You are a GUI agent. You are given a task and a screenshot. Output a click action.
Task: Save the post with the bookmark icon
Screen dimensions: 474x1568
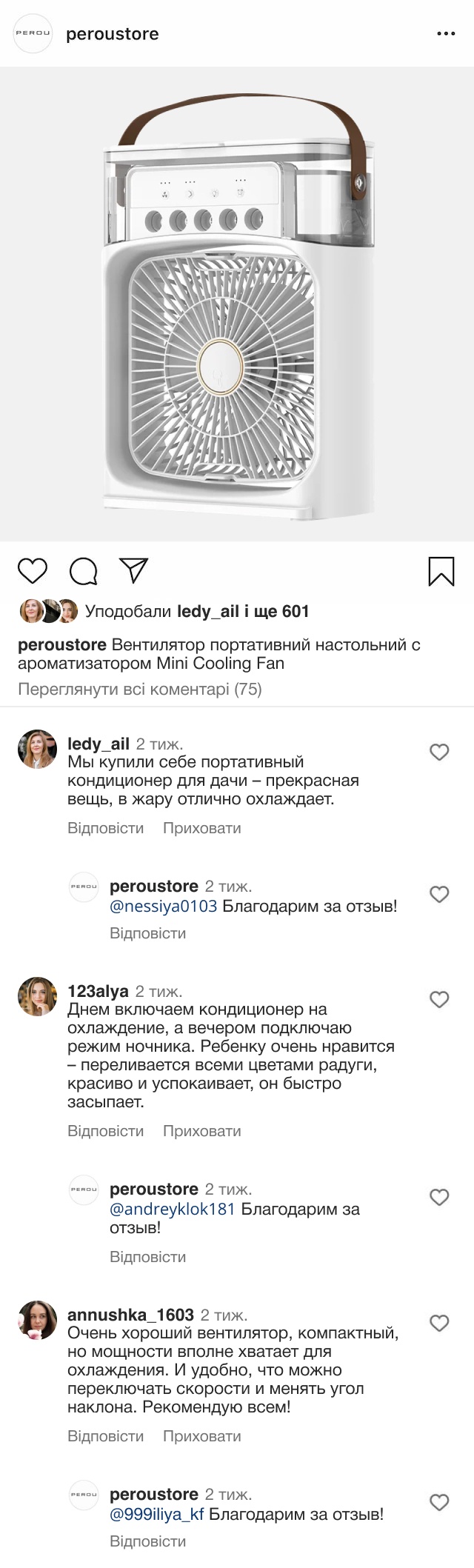pos(441,572)
